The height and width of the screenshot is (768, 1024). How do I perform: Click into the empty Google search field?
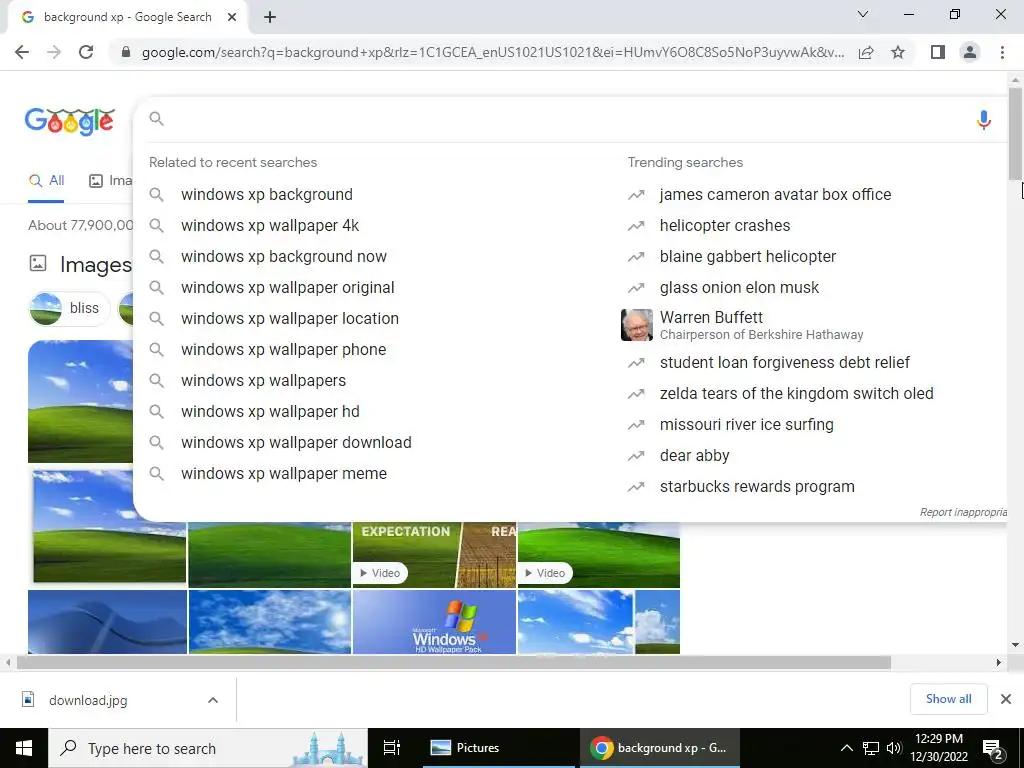[567, 119]
